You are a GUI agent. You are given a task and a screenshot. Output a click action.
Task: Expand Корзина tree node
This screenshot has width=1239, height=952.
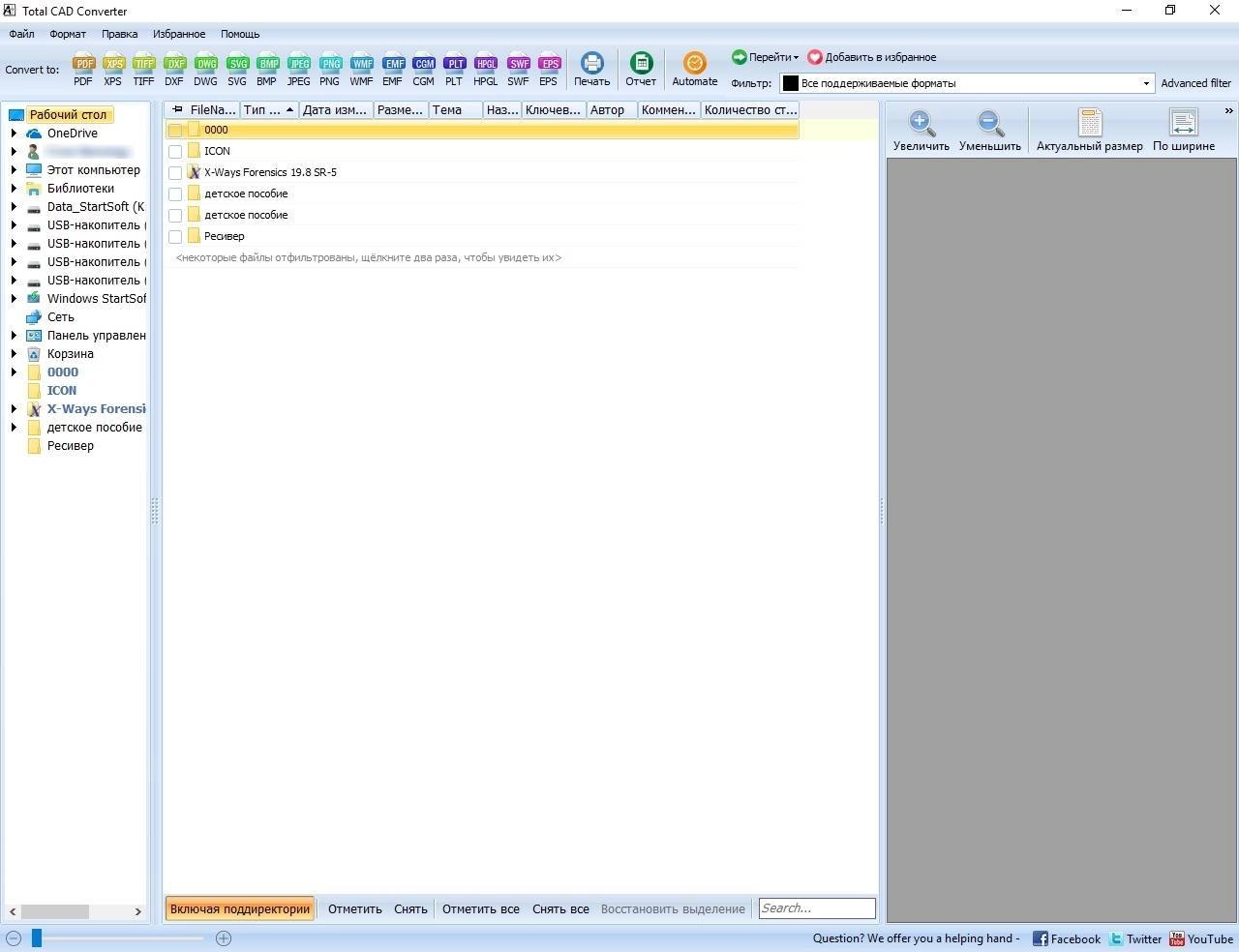(x=14, y=354)
